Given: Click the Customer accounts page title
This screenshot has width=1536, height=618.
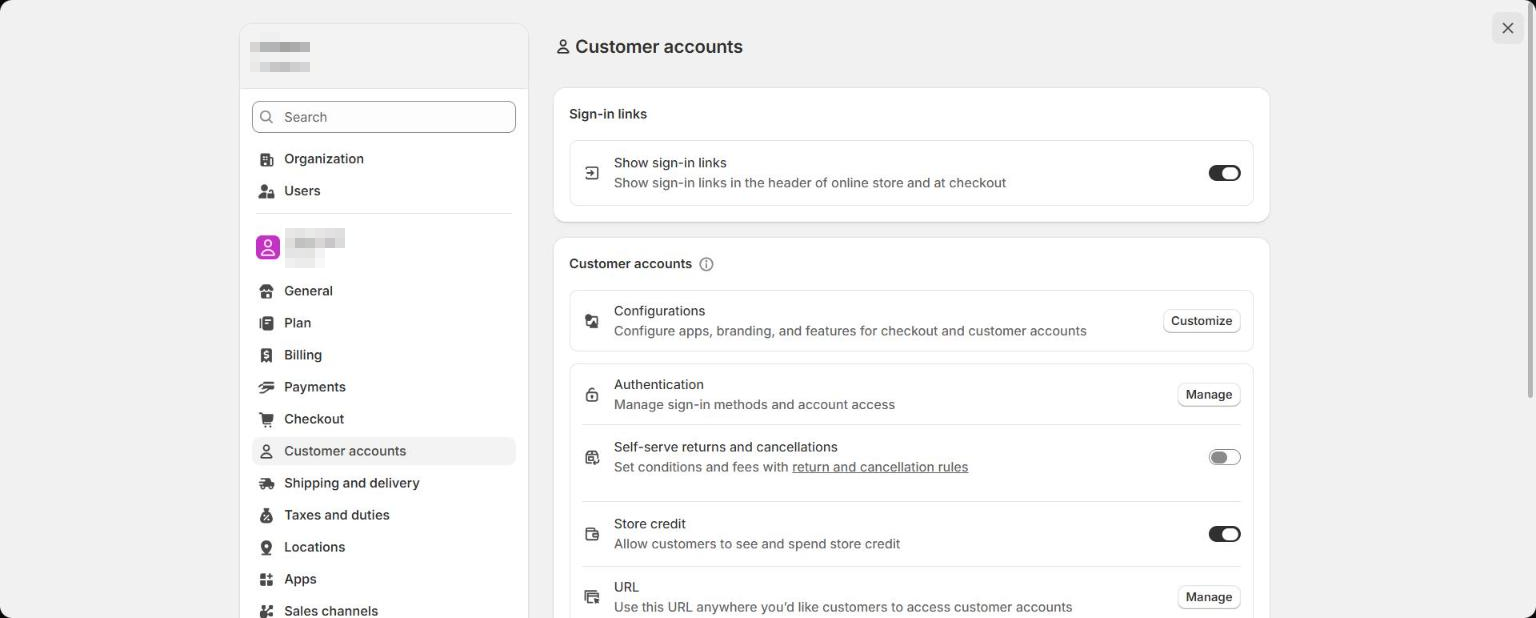Looking at the screenshot, I should tap(659, 47).
